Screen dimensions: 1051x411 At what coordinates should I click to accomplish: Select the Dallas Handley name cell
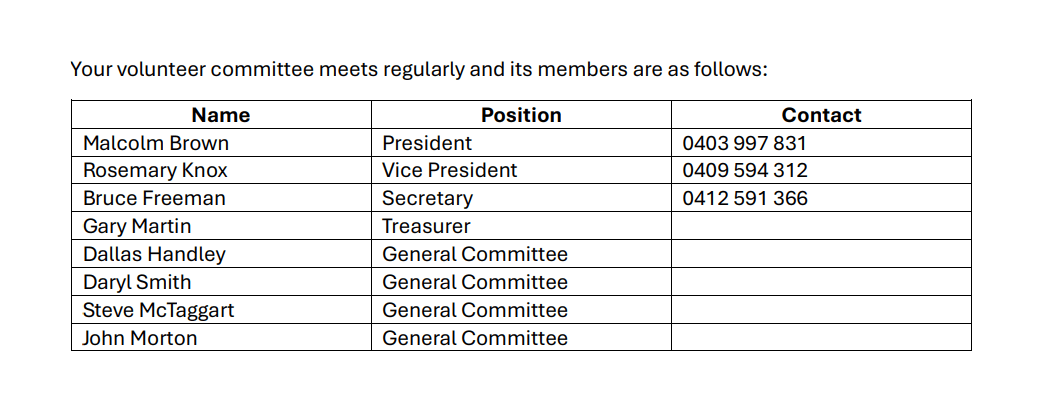(x=154, y=254)
